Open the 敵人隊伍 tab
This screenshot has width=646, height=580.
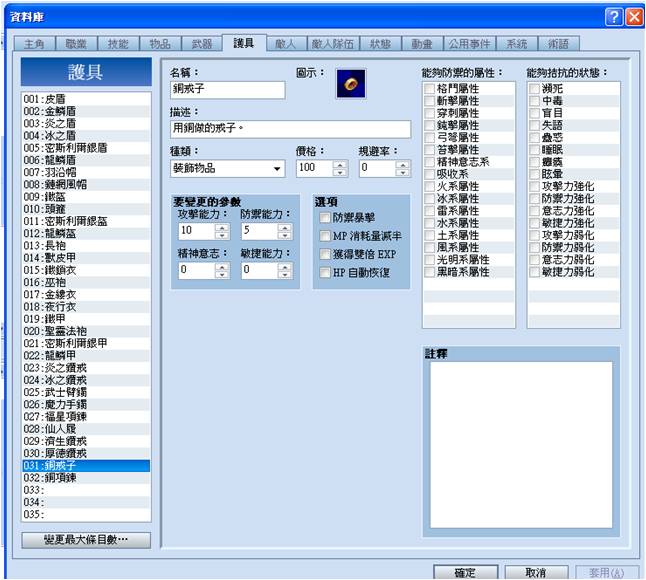(x=333, y=44)
